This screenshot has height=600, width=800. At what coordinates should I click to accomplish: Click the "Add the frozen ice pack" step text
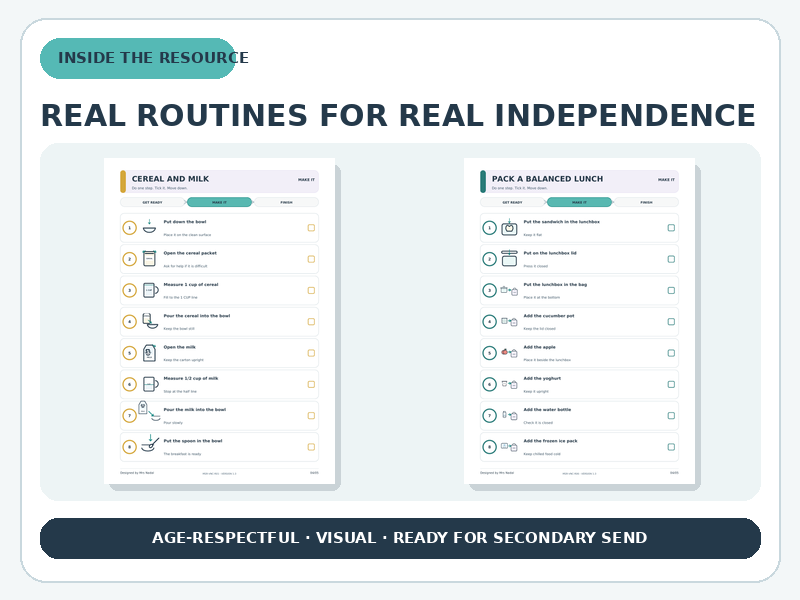click(551, 441)
